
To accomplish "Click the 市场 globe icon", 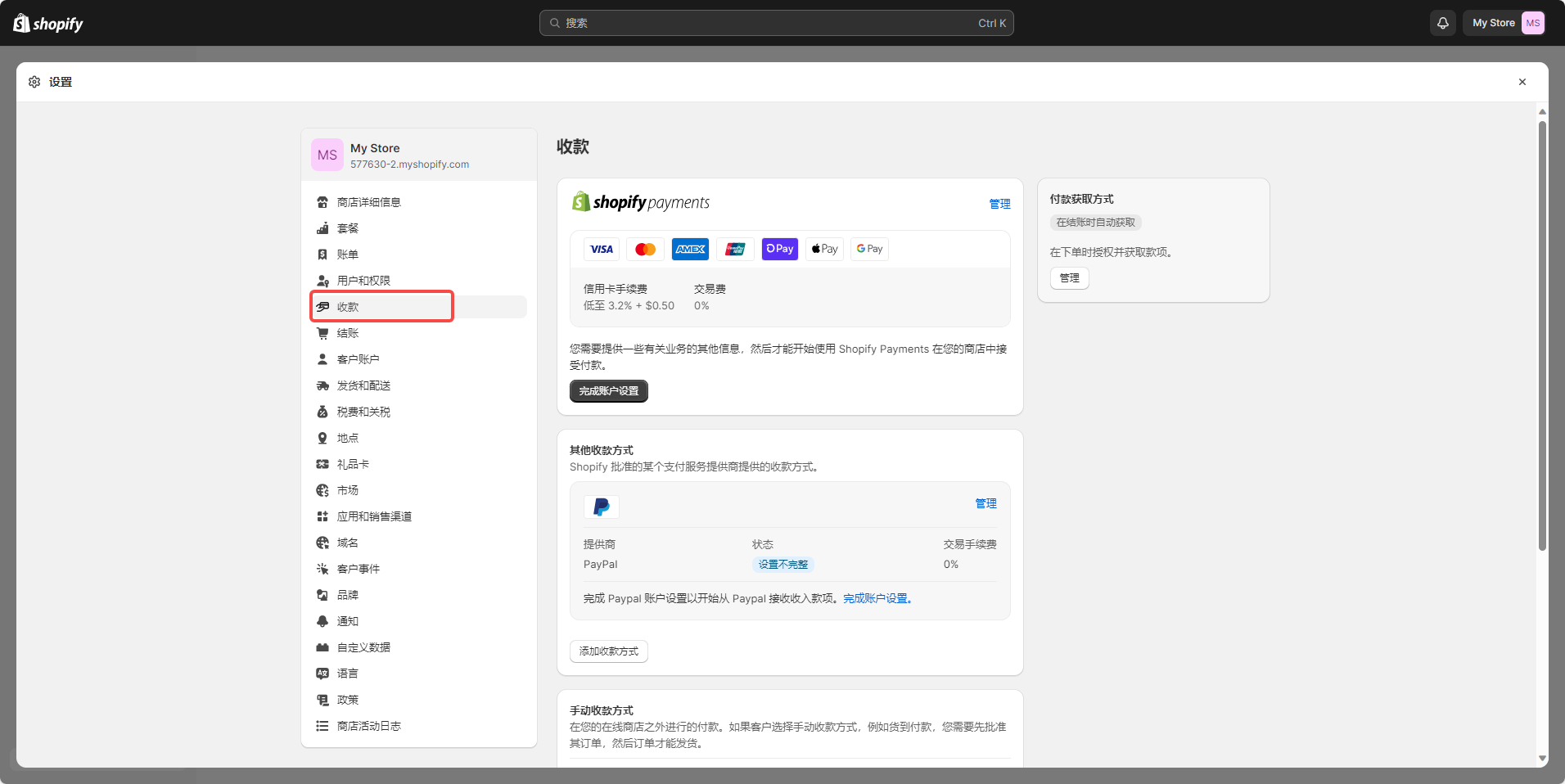I will click(322, 490).
